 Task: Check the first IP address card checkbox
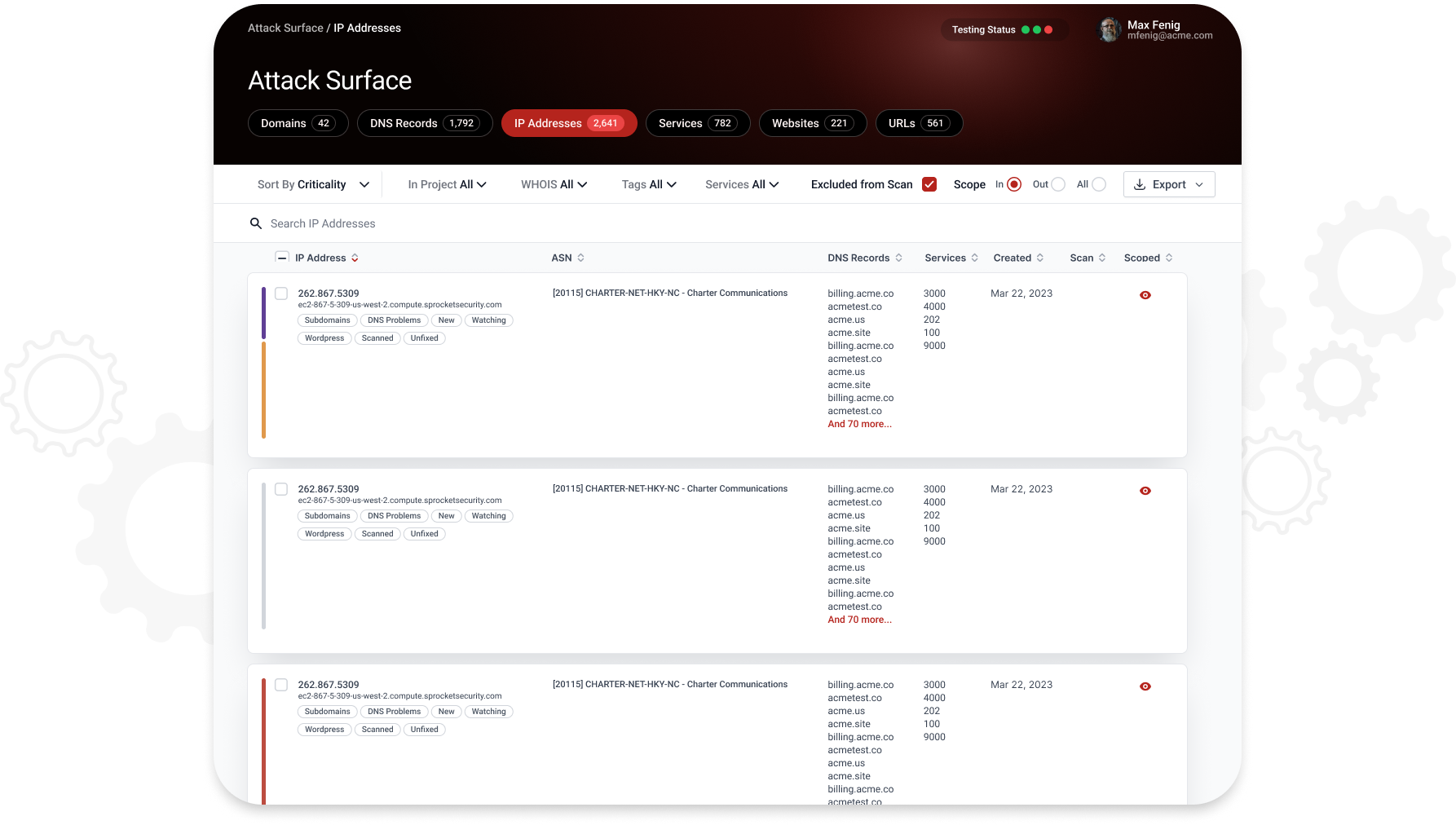pyautogui.click(x=281, y=293)
